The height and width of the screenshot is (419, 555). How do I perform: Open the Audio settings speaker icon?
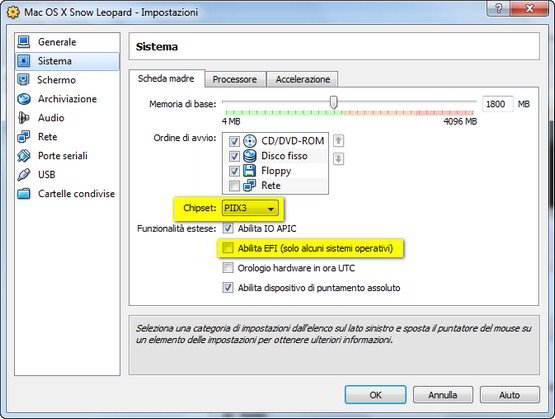(x=24, y=117)
